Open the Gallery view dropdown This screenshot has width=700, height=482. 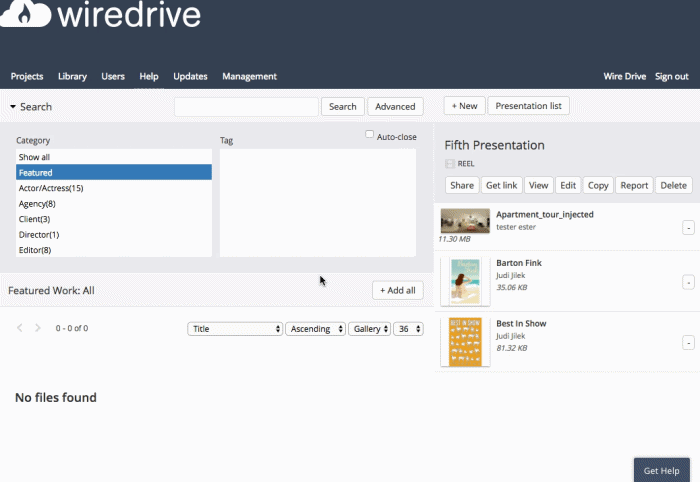369,329
